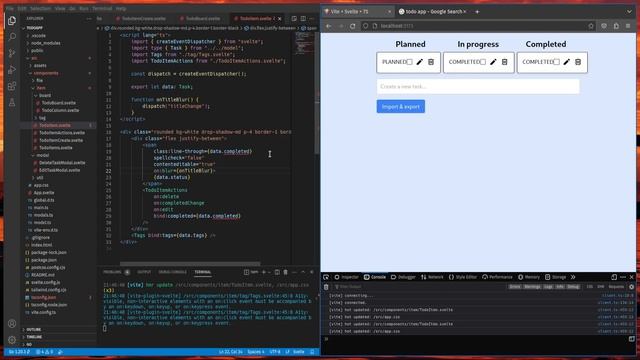Open the Run and Debug view
The height and width of the screenshot is (360, 640).
(12, 70)
